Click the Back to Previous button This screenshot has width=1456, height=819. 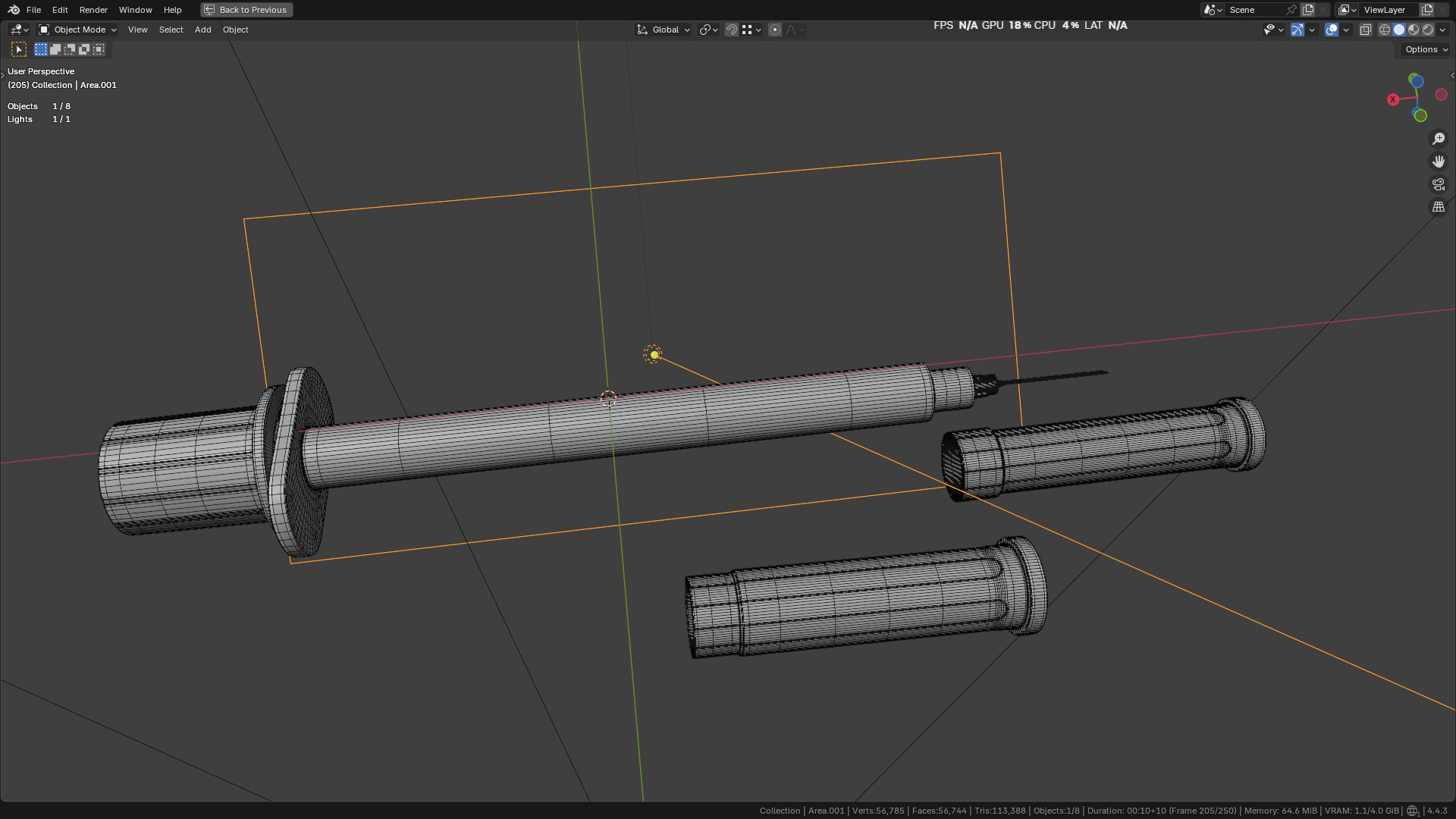(246, 10)
